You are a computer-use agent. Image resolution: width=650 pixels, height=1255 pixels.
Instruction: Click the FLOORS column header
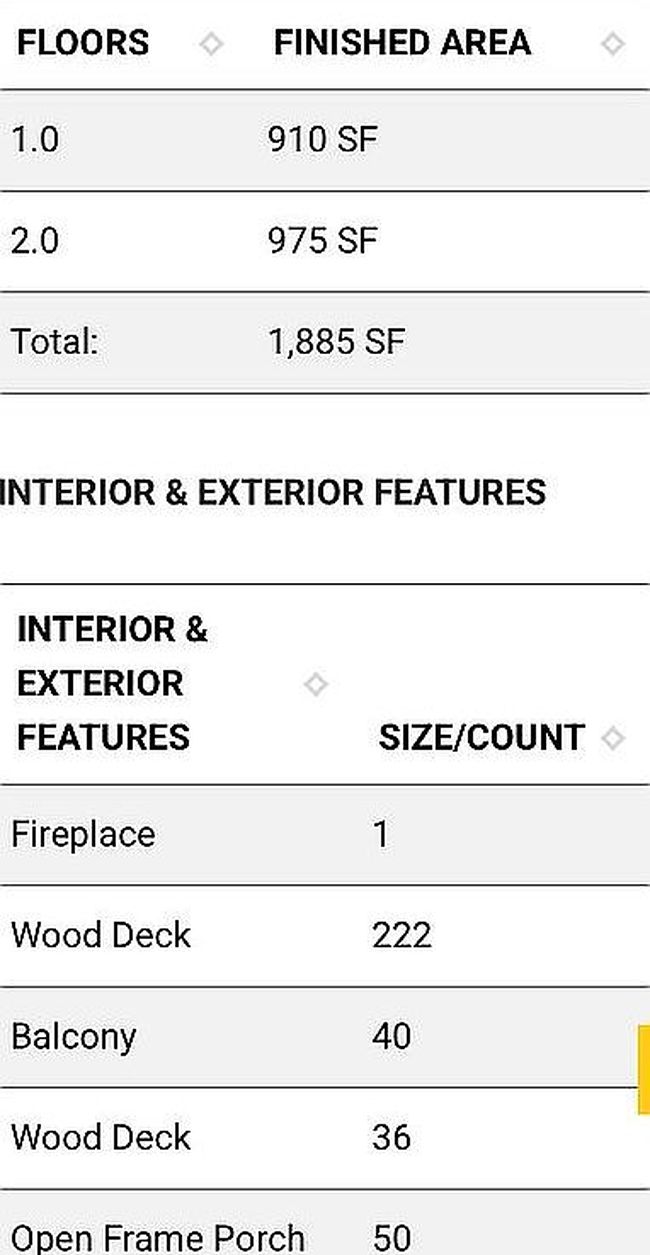point(83,43)
